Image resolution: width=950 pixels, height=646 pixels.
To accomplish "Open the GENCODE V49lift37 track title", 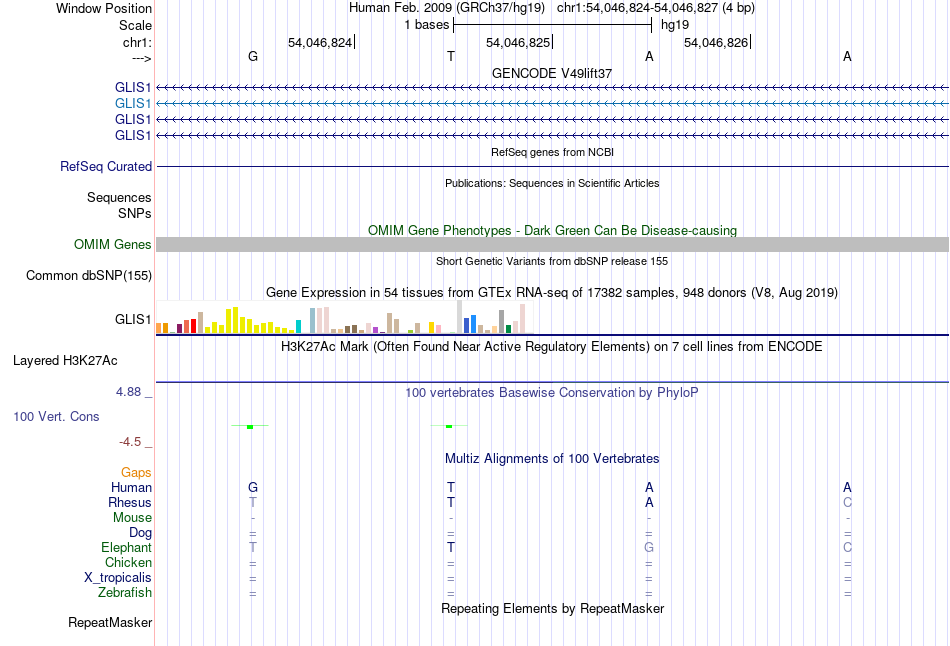I will pyautogui.click(x=551, y=73).
